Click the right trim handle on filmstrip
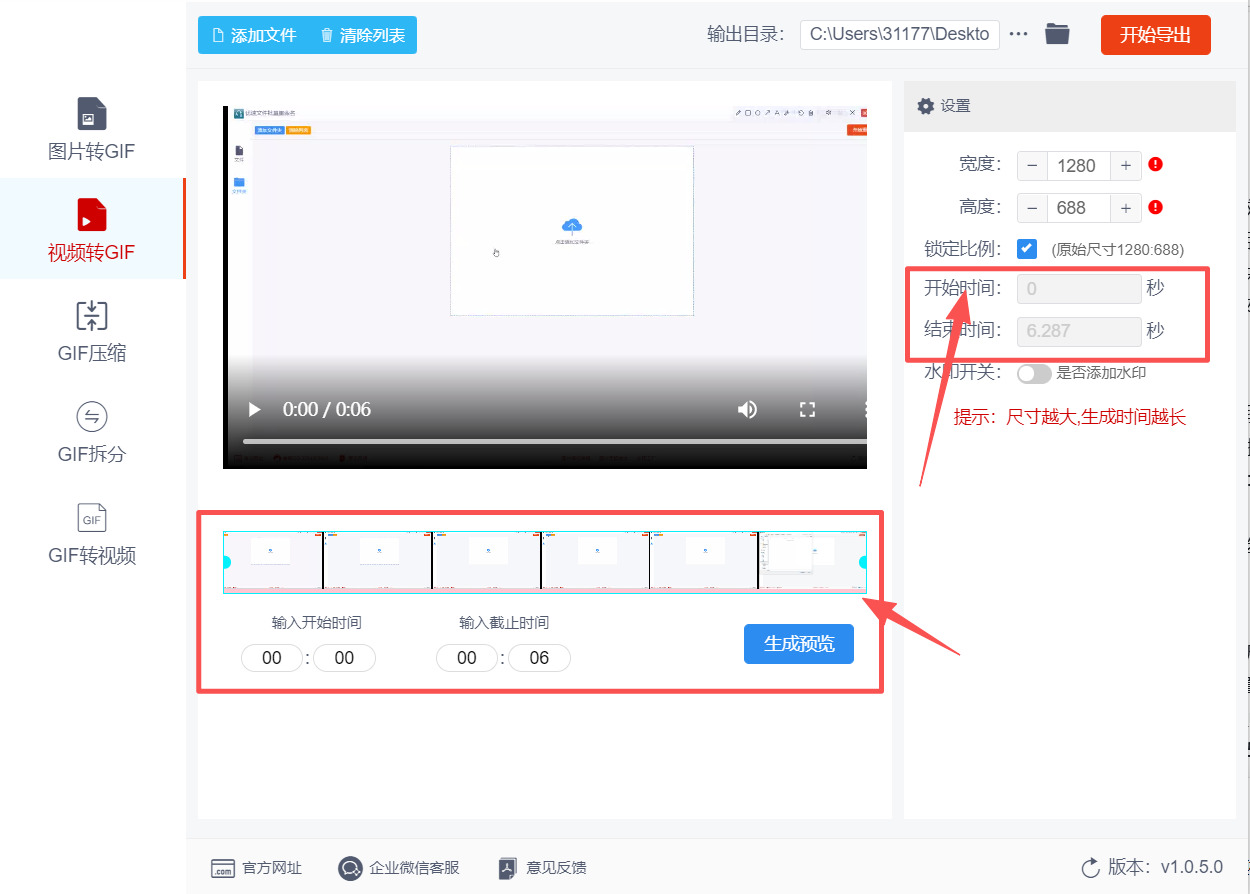The image size is (1250, 894). pyautogui.click(x=863, y=562)
